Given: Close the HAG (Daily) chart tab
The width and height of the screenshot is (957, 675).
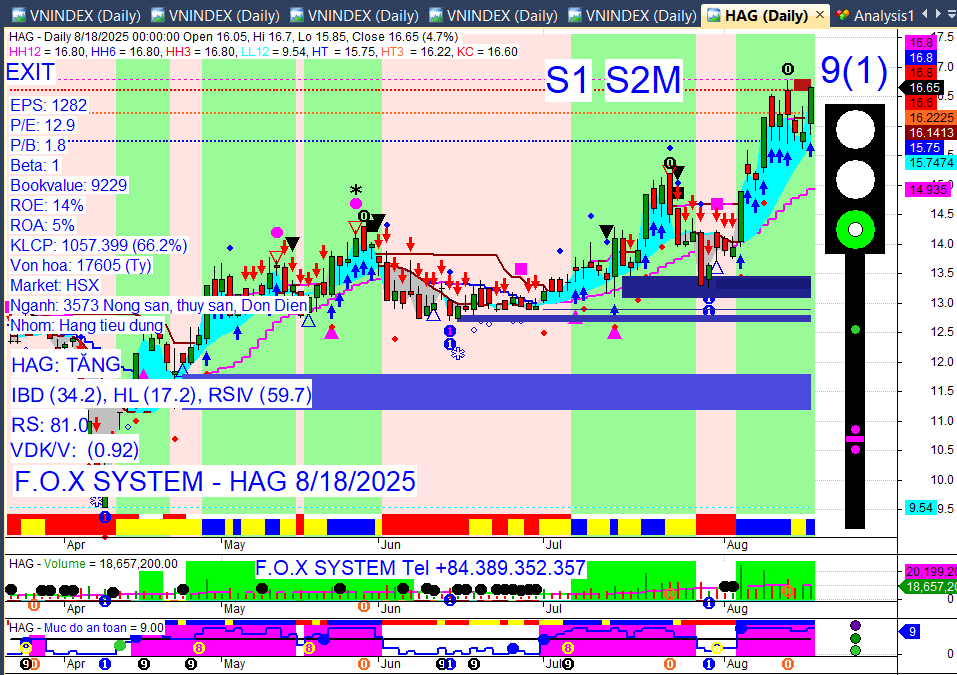Looking at the screenshot, I should tap(820, 15).
